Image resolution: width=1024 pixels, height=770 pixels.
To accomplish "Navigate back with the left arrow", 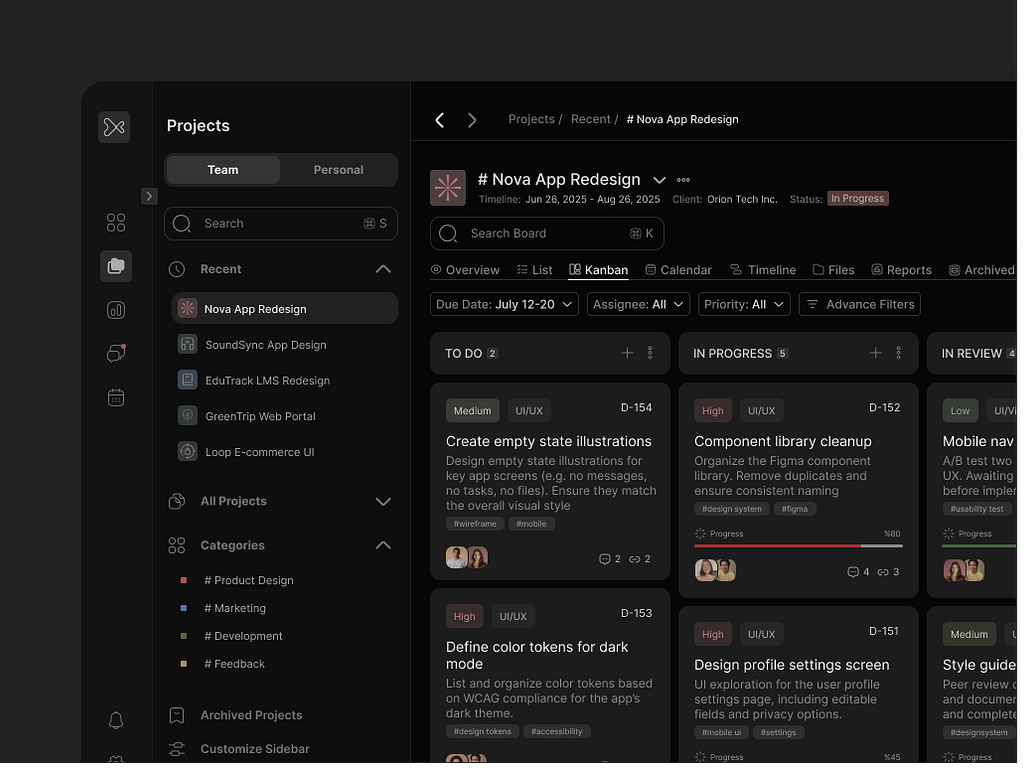I will coord(440,120).
